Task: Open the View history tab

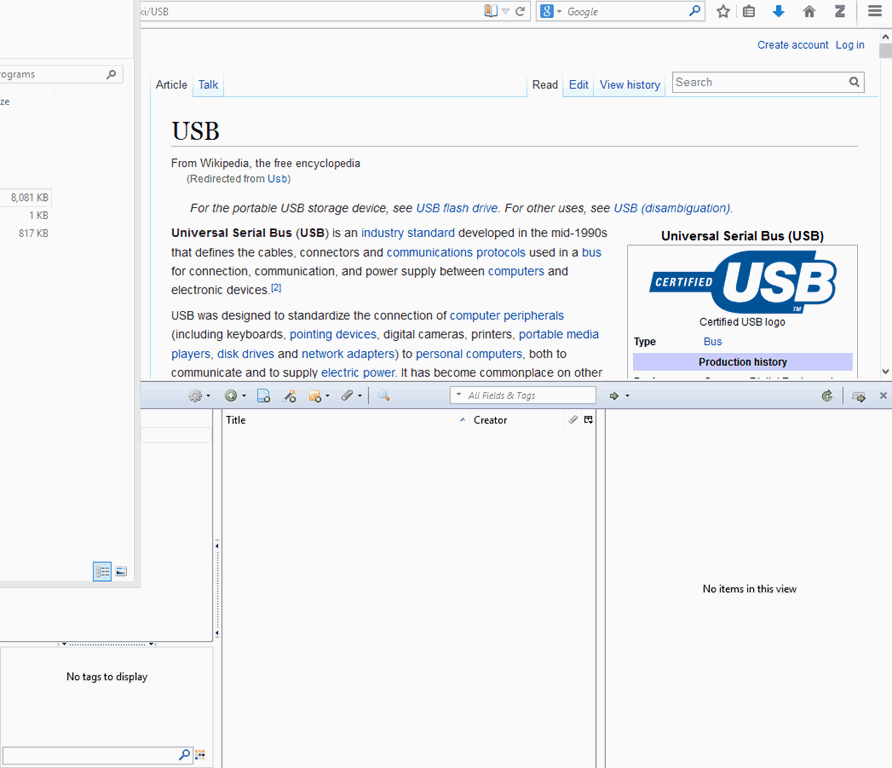Action: (x=629, y=85)
